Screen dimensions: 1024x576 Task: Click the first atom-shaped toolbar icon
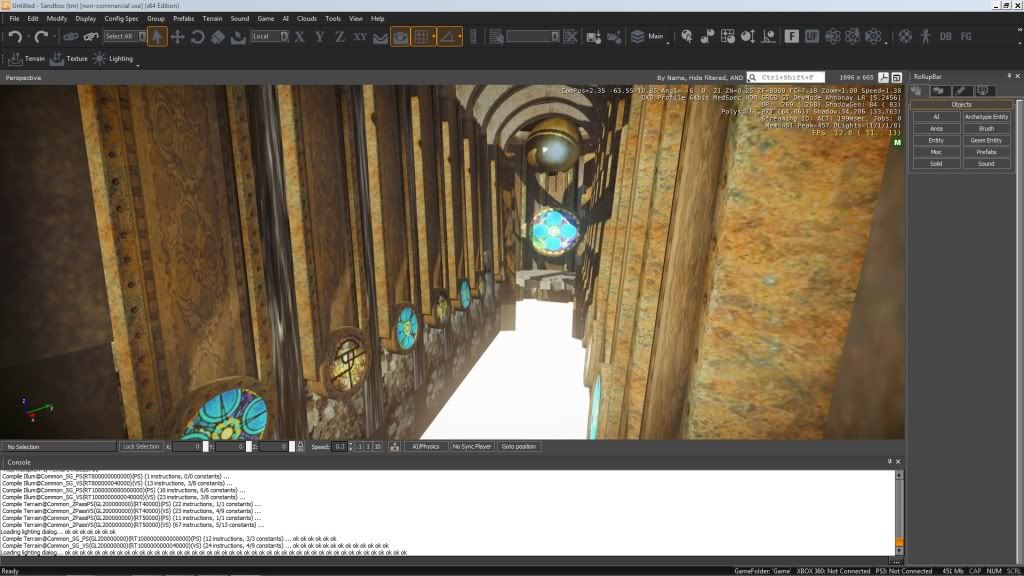pos(833,37)
